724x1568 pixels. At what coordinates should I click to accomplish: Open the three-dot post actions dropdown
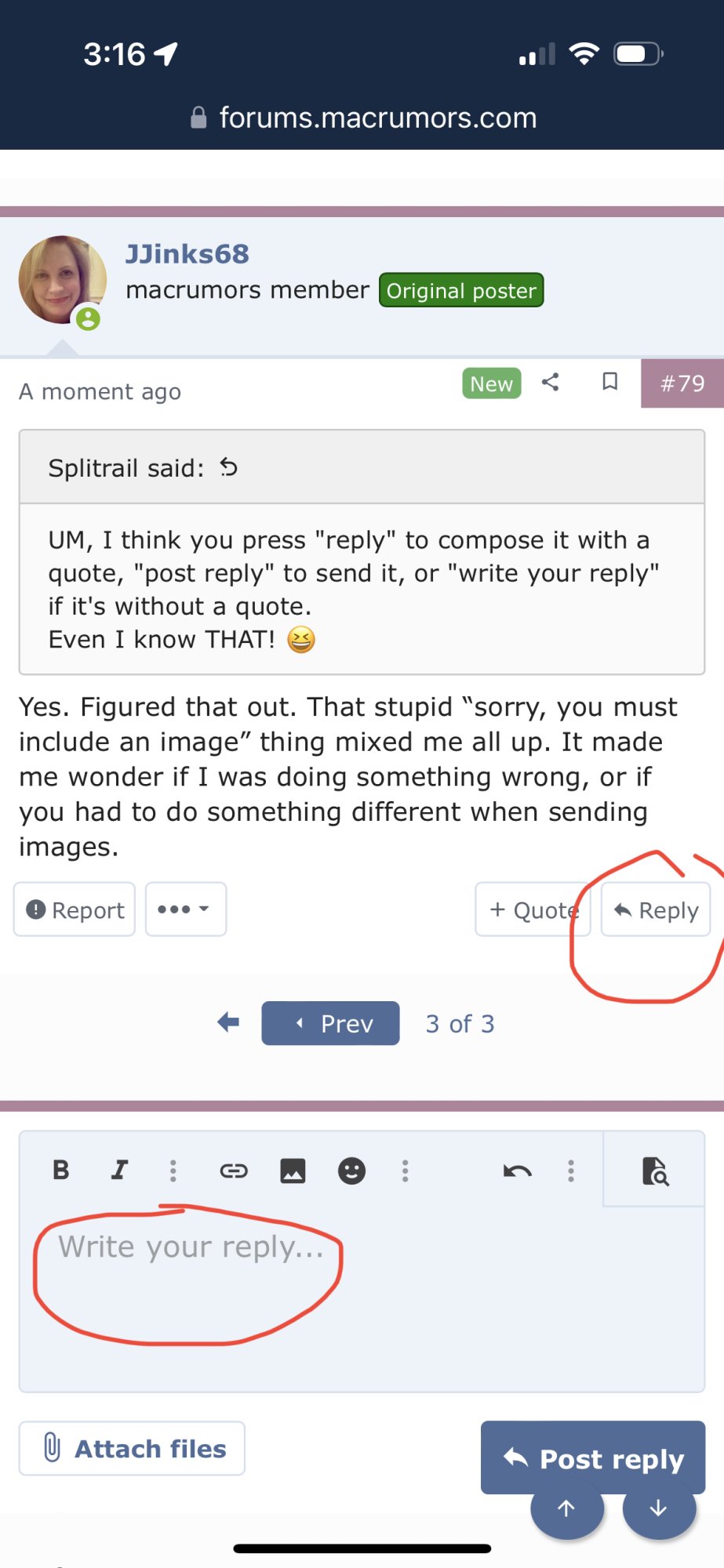point(185,909)
